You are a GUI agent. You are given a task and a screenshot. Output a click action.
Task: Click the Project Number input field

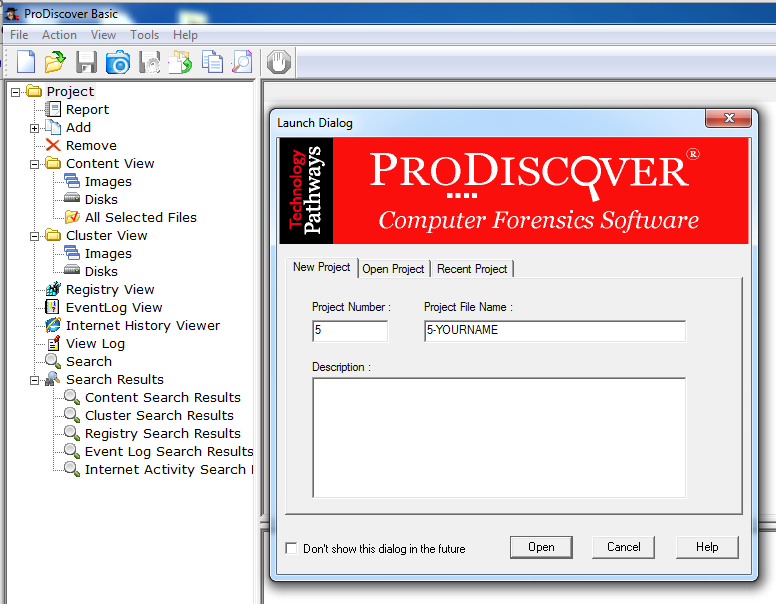point(350,331)
